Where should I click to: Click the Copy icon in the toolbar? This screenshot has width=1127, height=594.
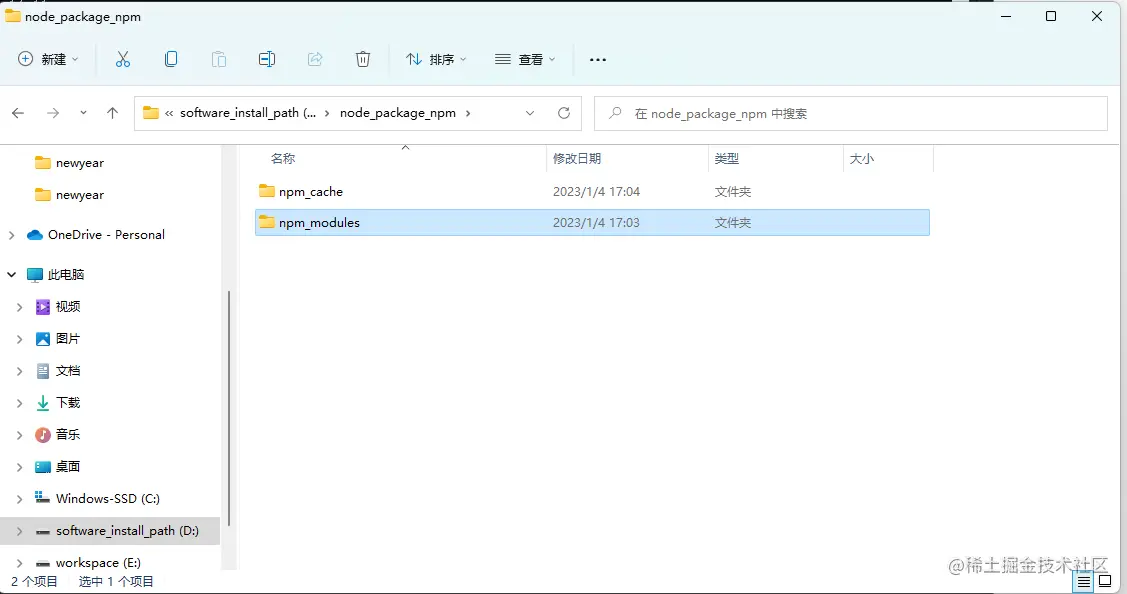[x=171, y=59]
